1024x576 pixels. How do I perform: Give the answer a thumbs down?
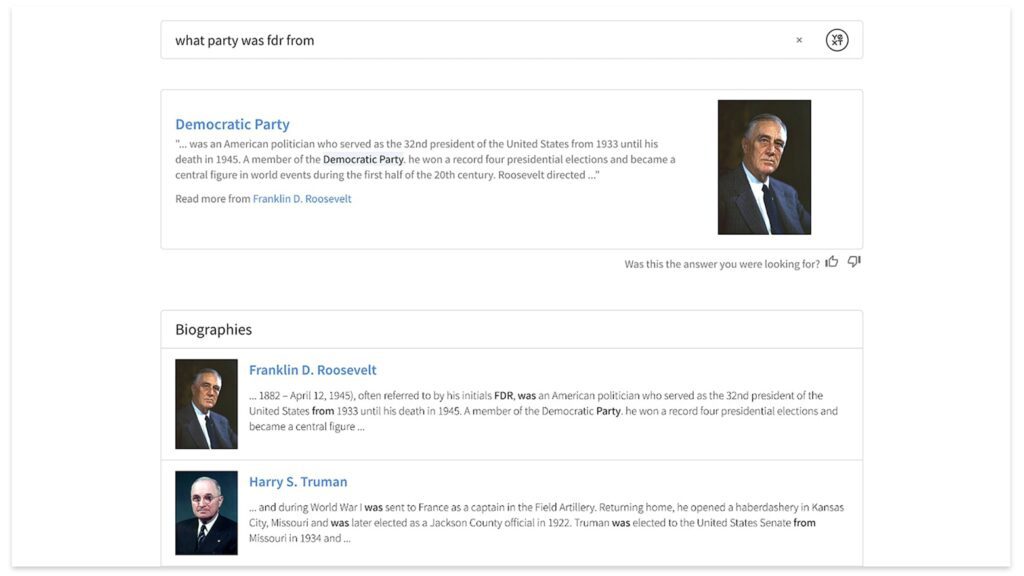tap(854, 262)
